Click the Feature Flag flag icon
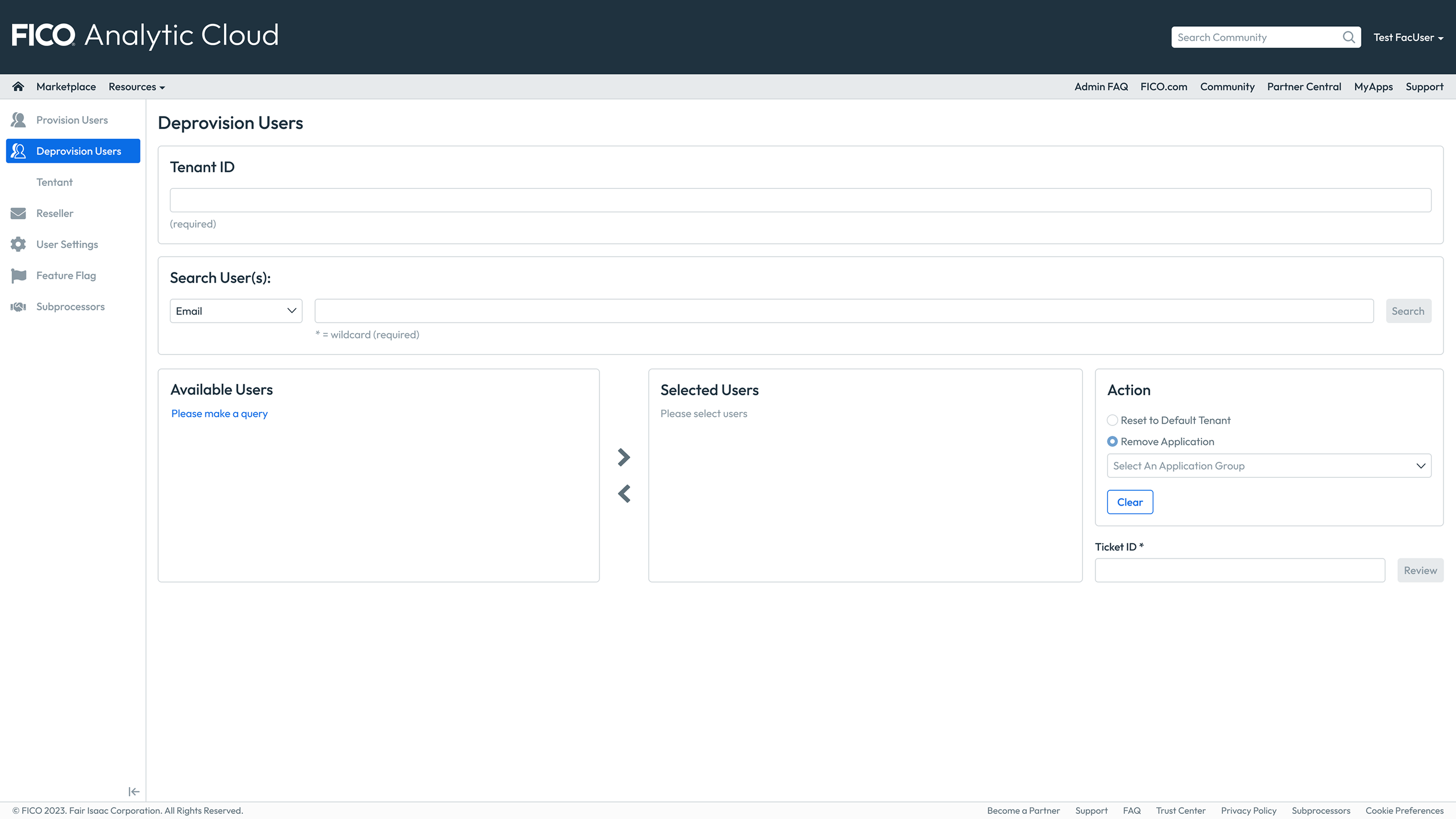The height and width of the screenshot is (819, 1456). [18, 276]
